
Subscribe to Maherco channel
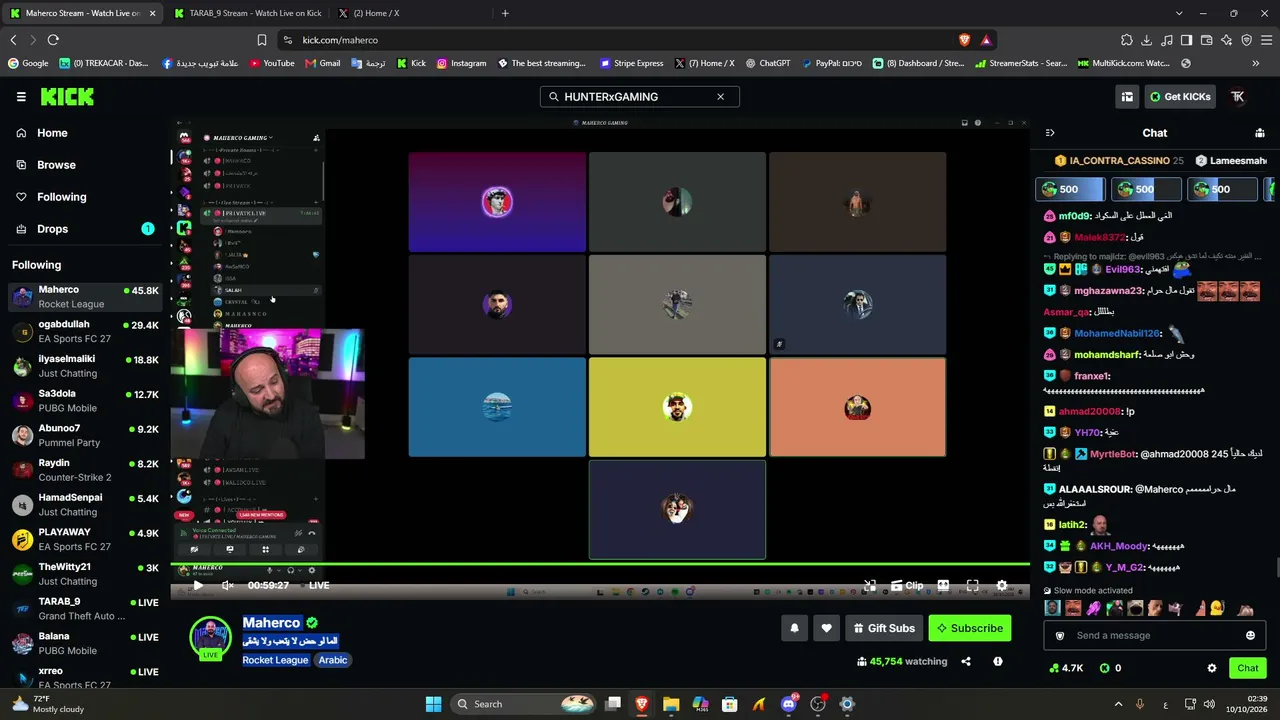point(969,628)
